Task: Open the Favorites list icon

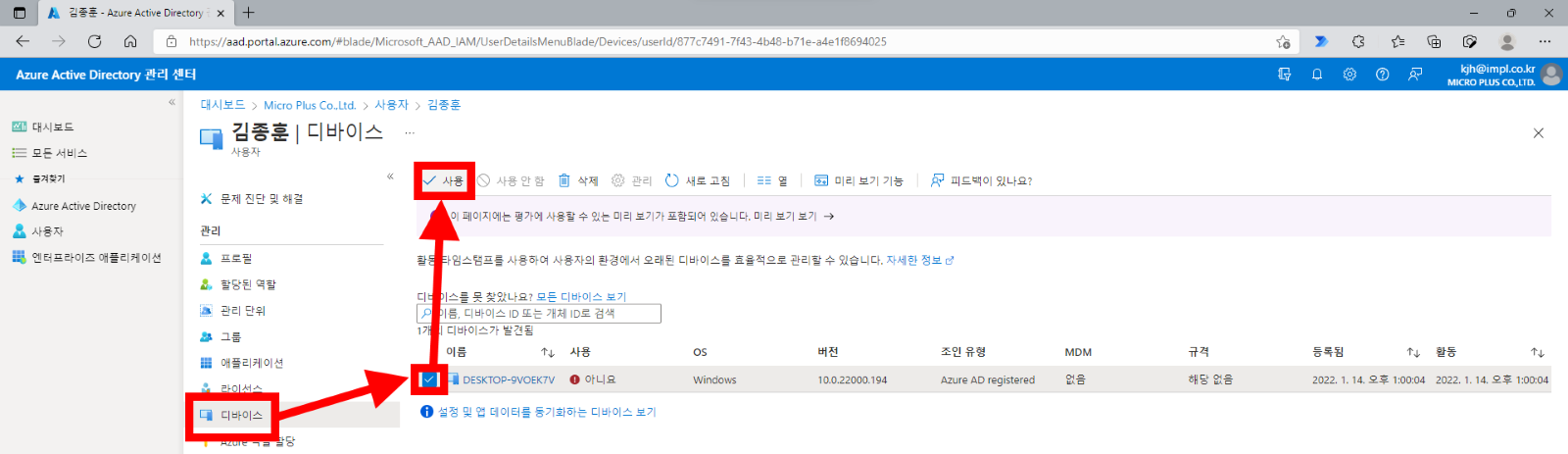Action: pyautogui.click(x=1397, y=41)
